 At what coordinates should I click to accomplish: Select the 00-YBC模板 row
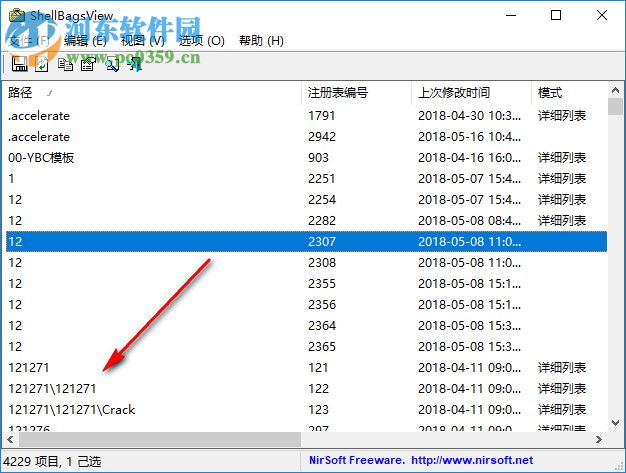[306, 158]
